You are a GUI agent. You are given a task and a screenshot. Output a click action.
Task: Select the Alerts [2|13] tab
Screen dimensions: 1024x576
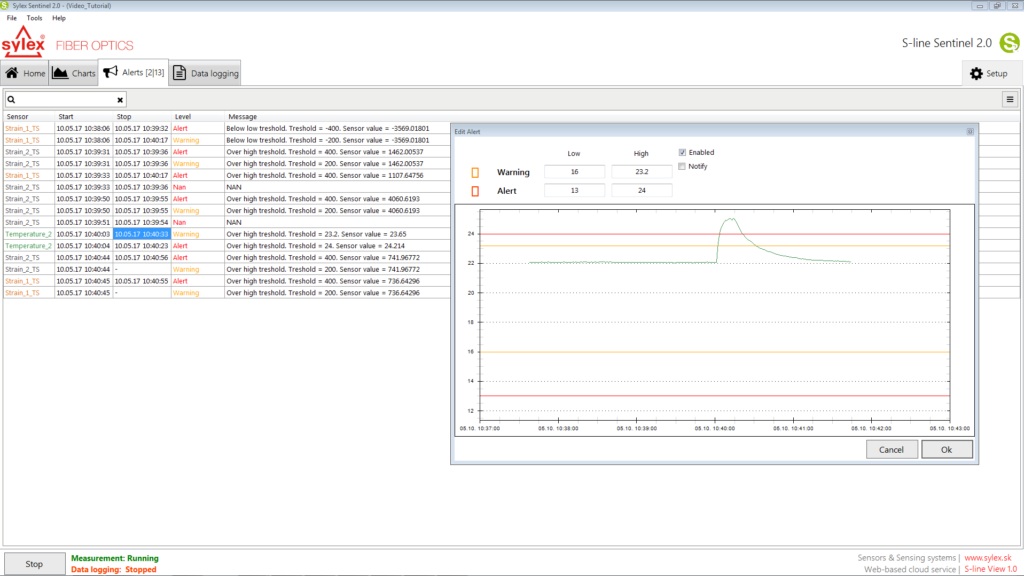click(133, 72)
